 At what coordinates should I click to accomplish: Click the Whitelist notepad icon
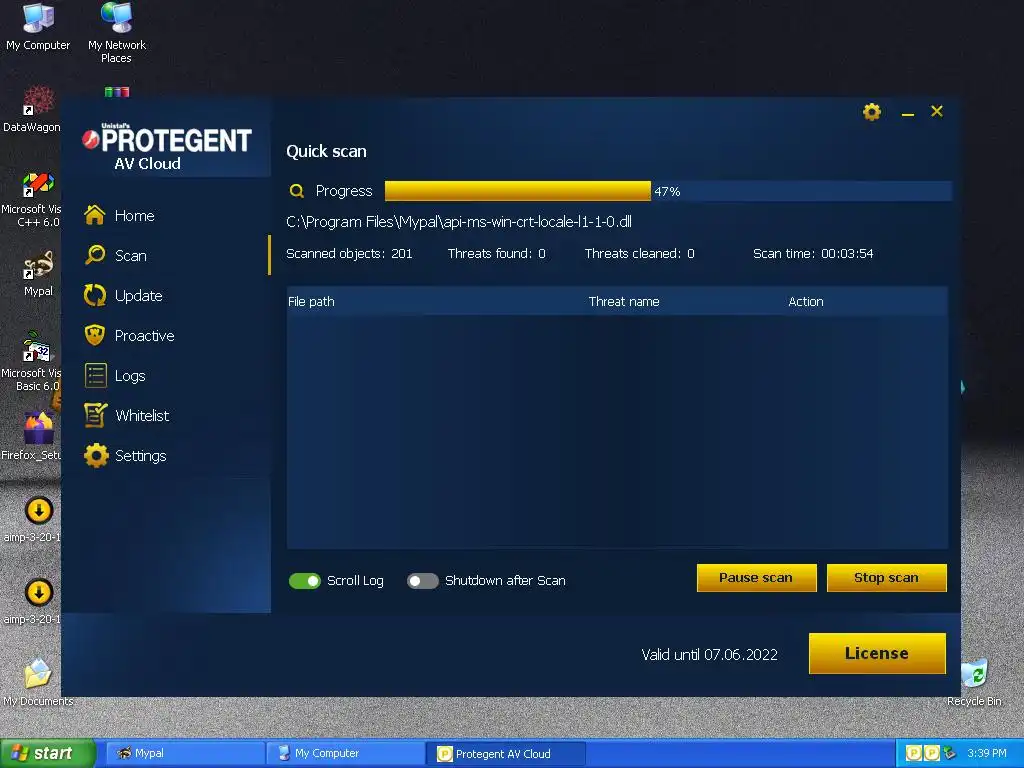point(95,415)
